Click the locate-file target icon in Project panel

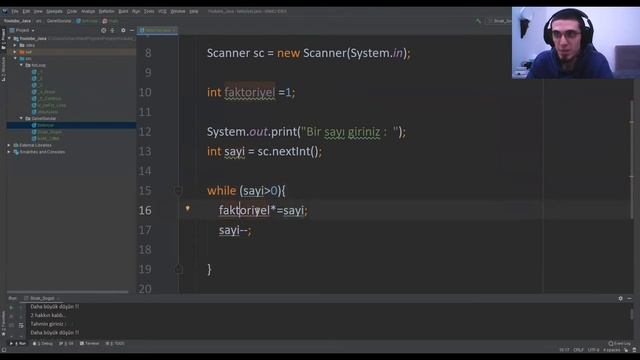[104, 30]
